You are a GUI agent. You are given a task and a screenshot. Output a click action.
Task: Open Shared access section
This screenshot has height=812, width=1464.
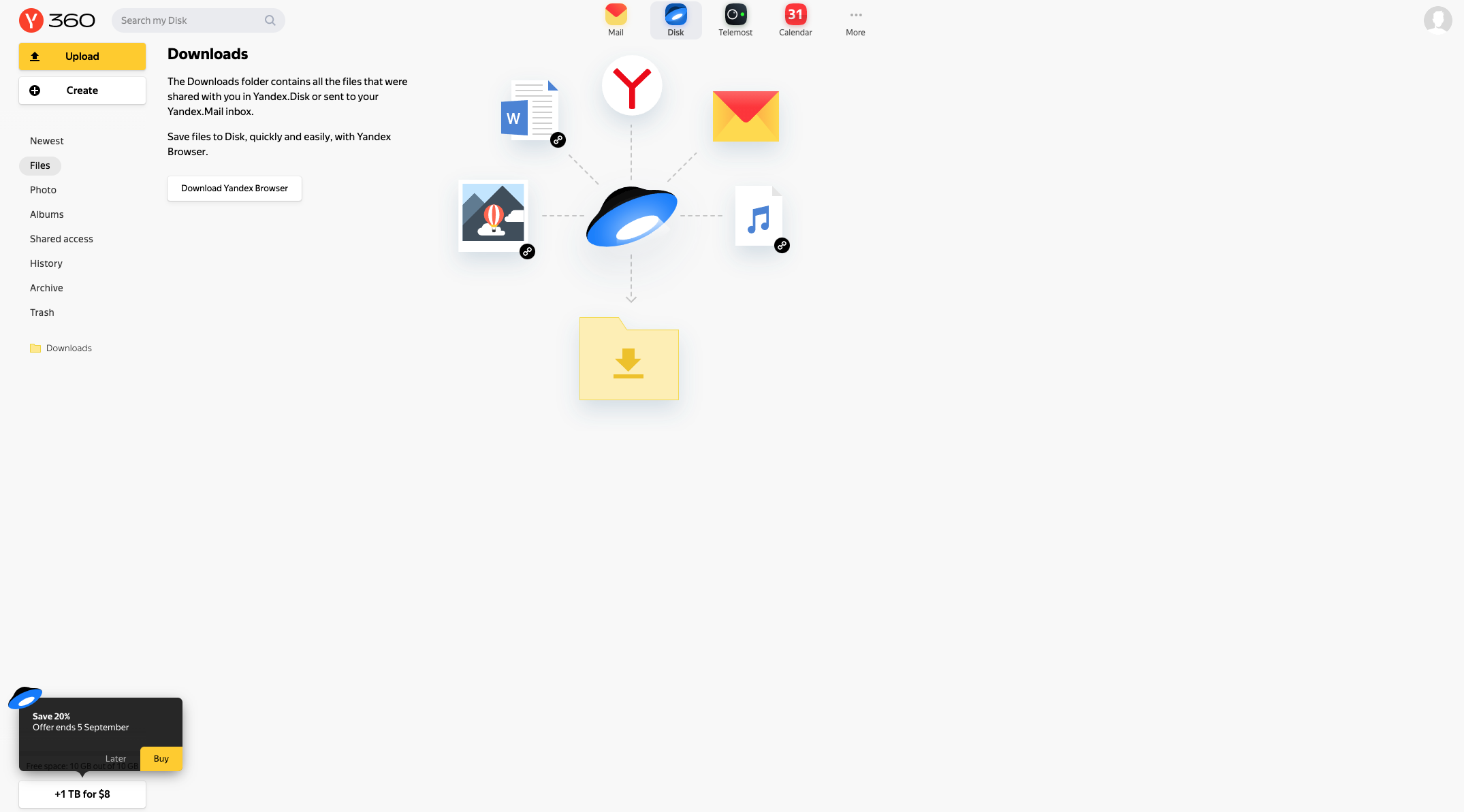pyautogui.click(x=61, y=239)
